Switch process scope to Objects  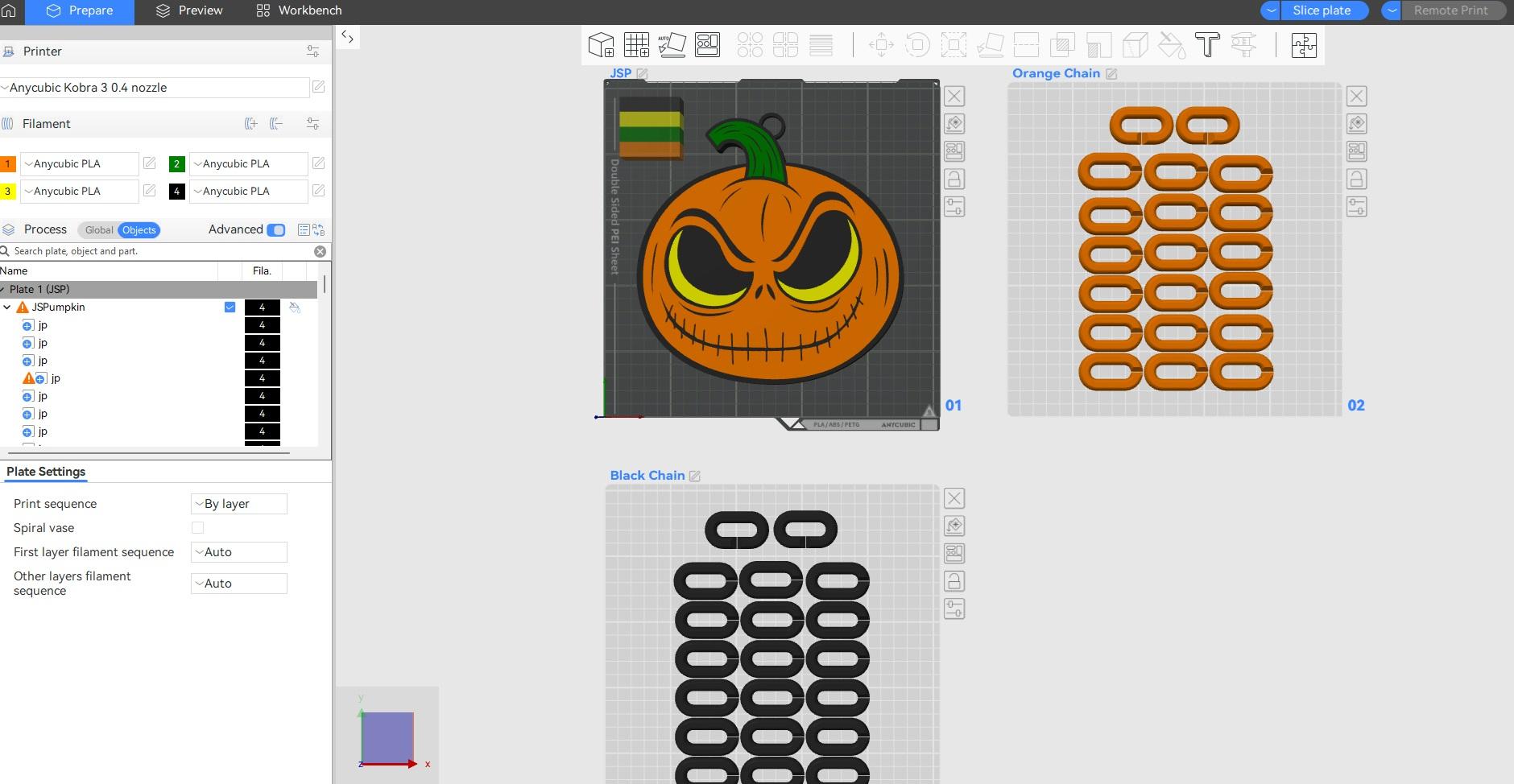(x=139, y=230)
